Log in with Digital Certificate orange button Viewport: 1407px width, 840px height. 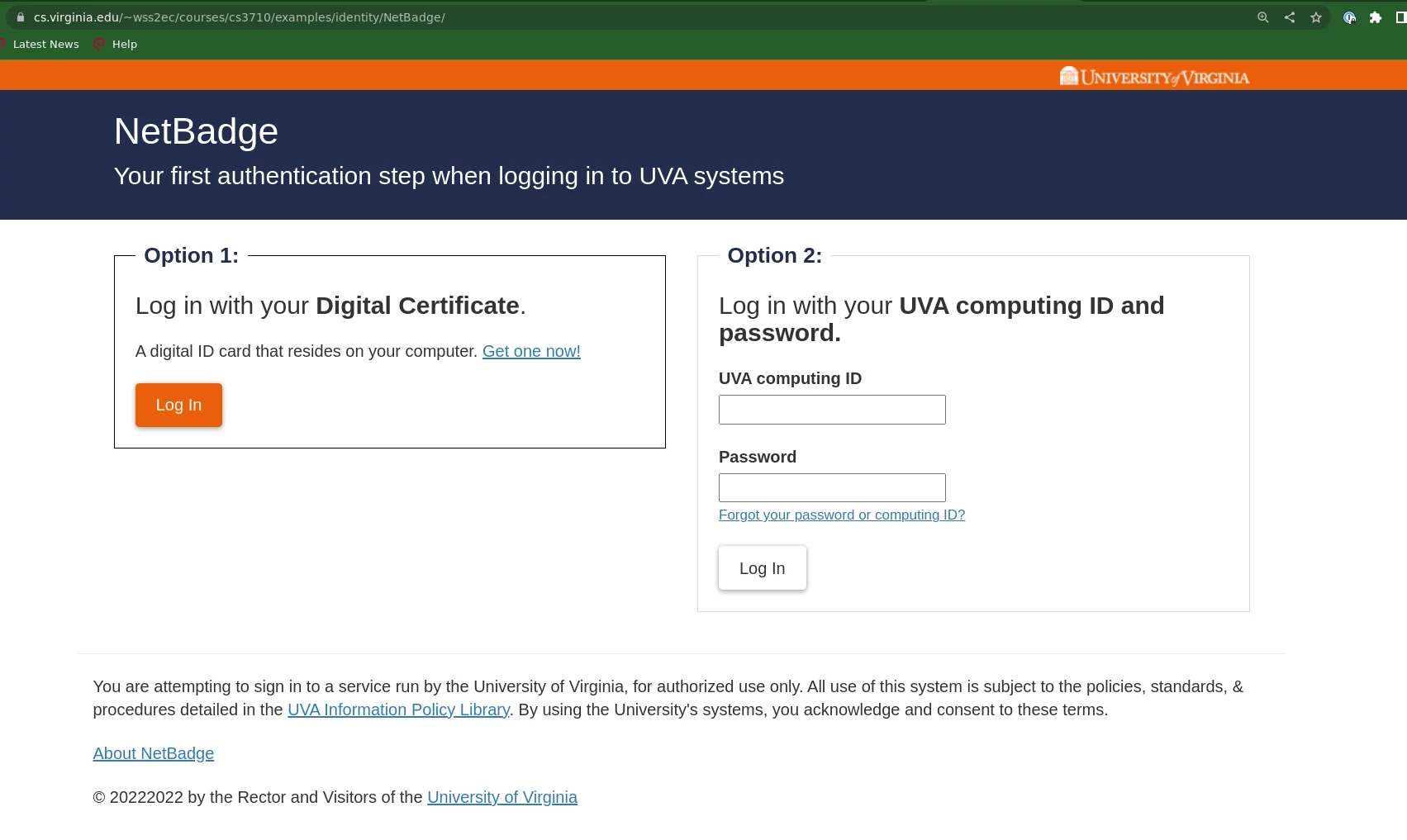[x=178, y=405]
